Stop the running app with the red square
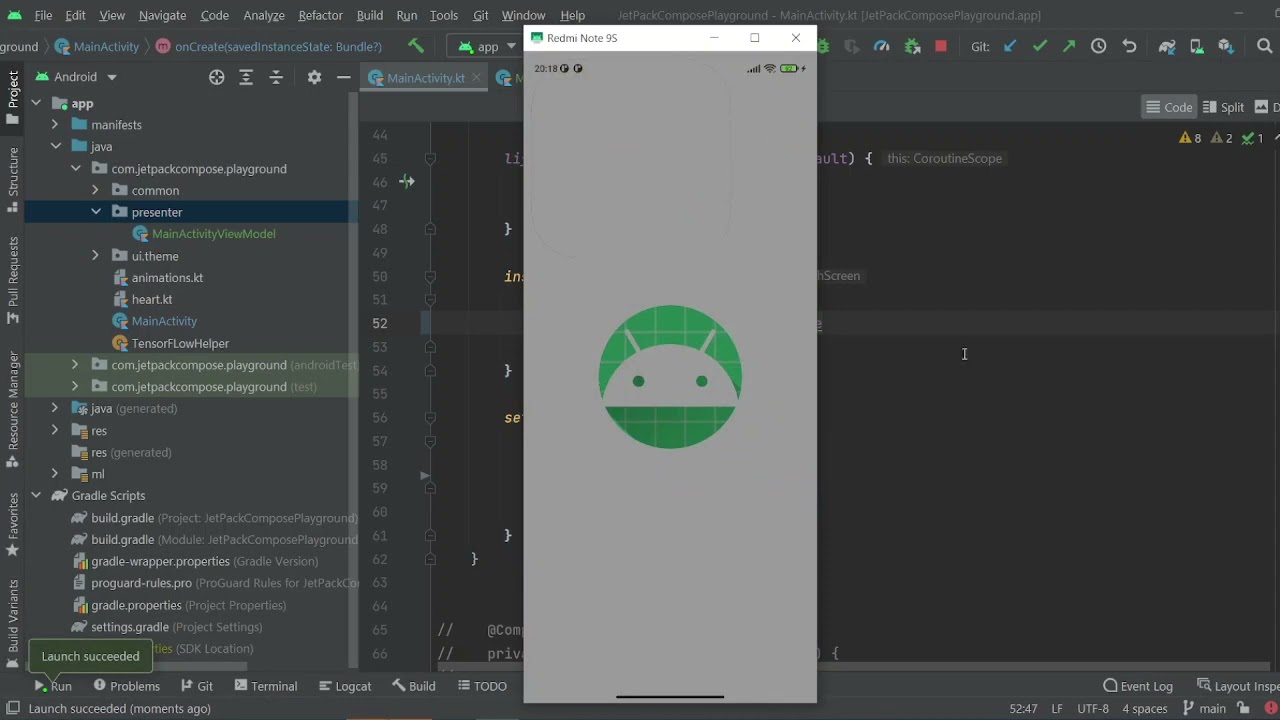Screen dimensions: 1280x720 pos(941,46)
